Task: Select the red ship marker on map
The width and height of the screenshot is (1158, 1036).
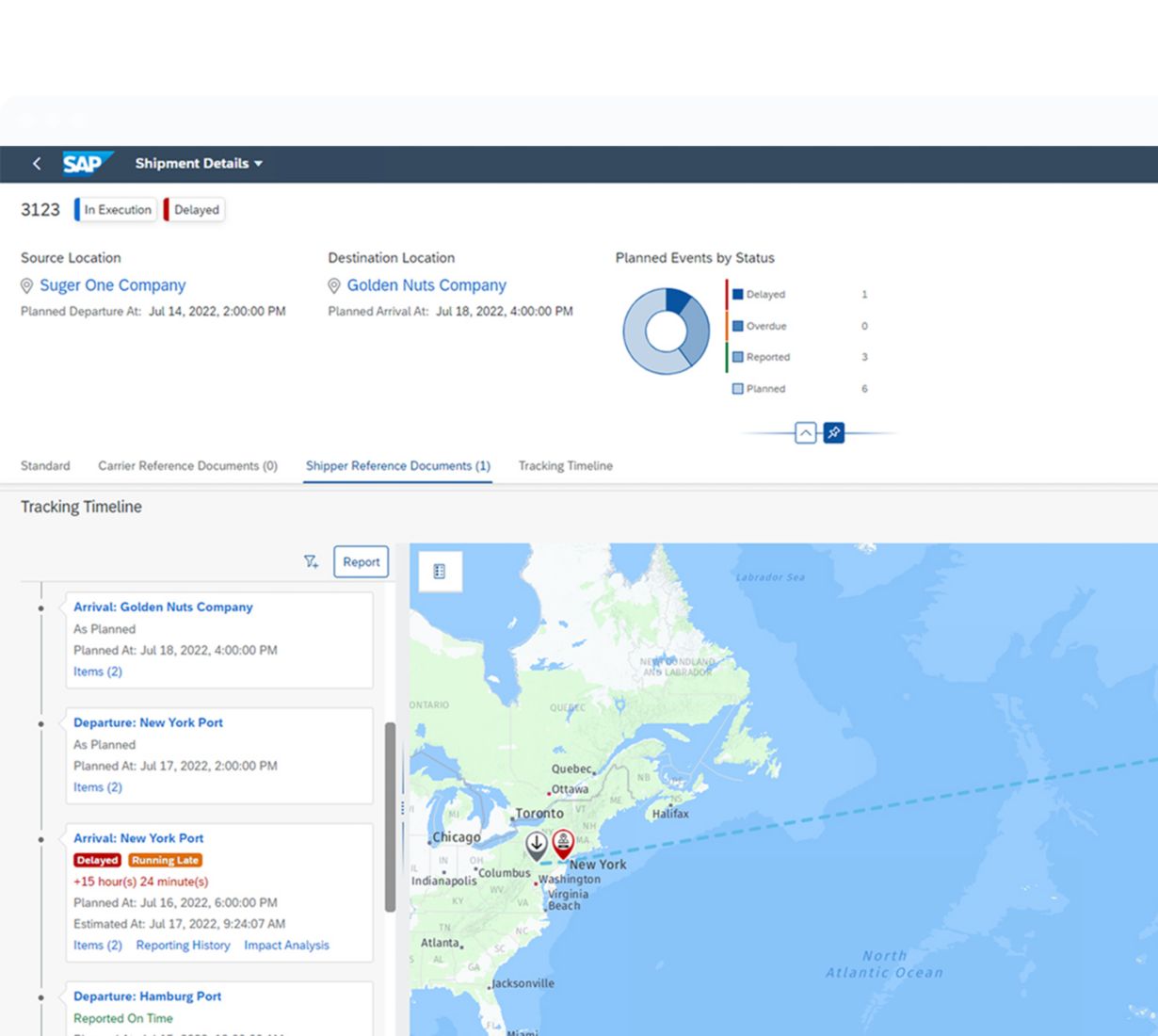Action: click(x=563, y=842)
